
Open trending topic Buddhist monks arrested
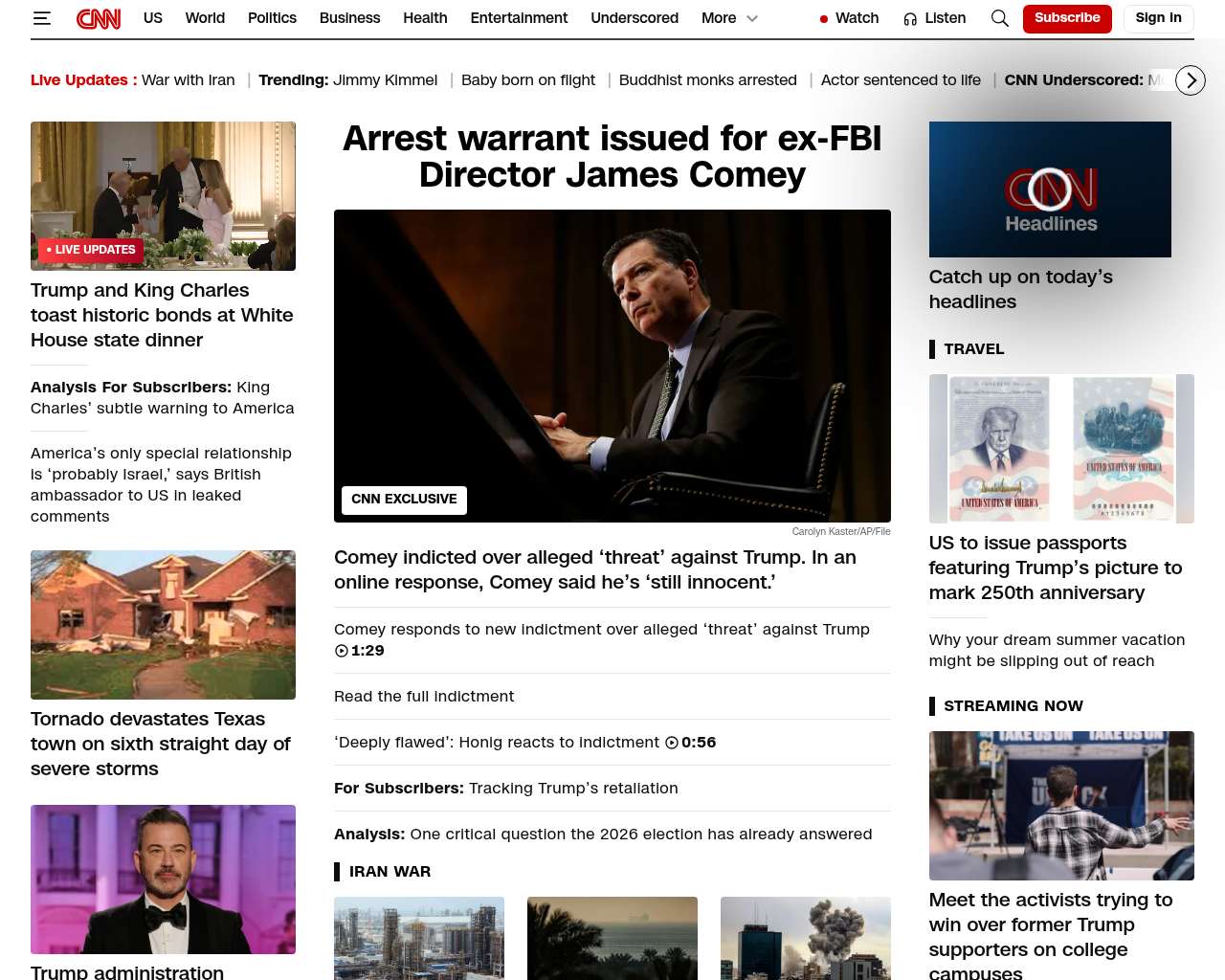click(x=708, y=80)
